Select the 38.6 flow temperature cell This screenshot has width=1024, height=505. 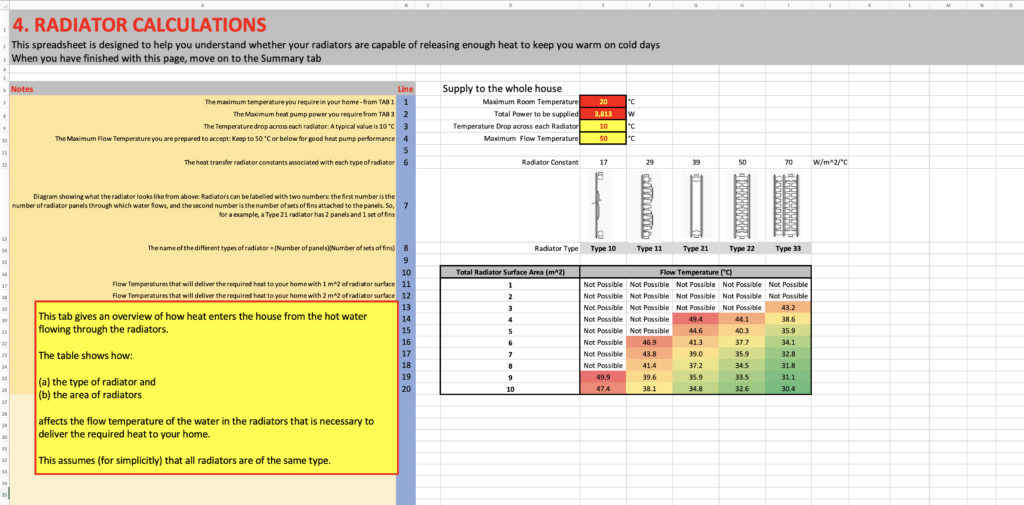click(x=788, y=319)
